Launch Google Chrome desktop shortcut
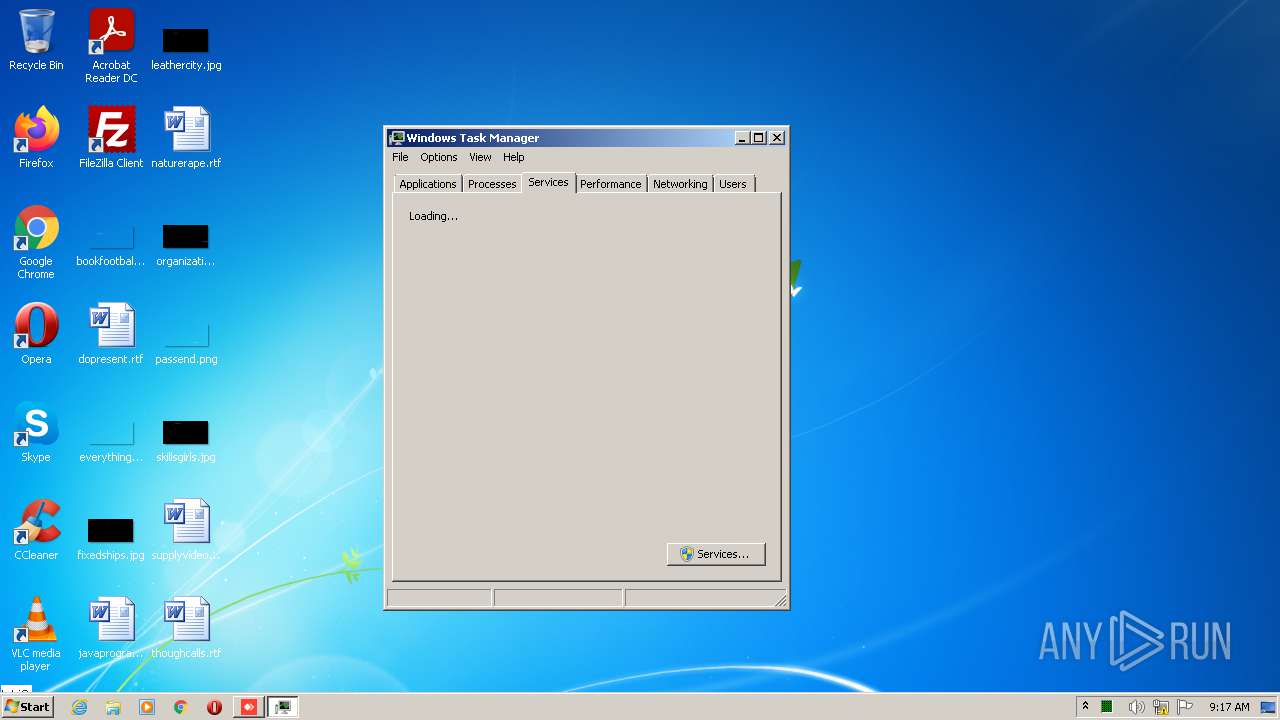1280x720 pixels. [36, 242]
